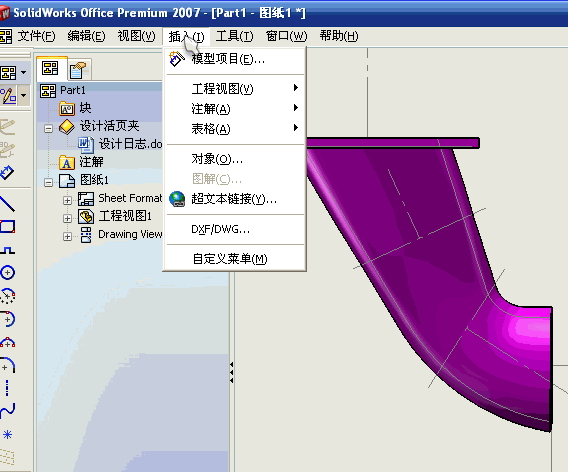Select 工程视图1 in the tree
The width and height of the screenshot is (568, 472).
tap(115, 216)
